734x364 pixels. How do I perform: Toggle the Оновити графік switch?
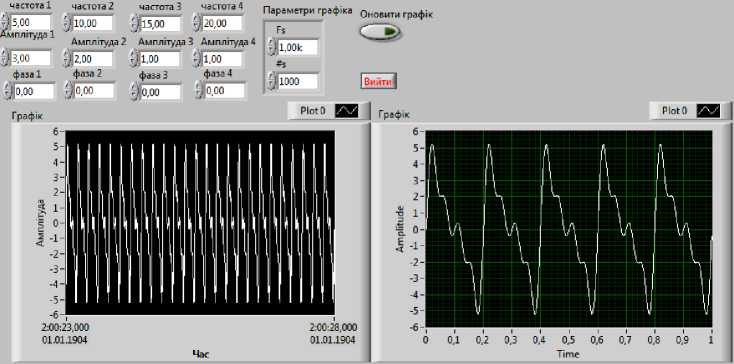coord(380,32)
